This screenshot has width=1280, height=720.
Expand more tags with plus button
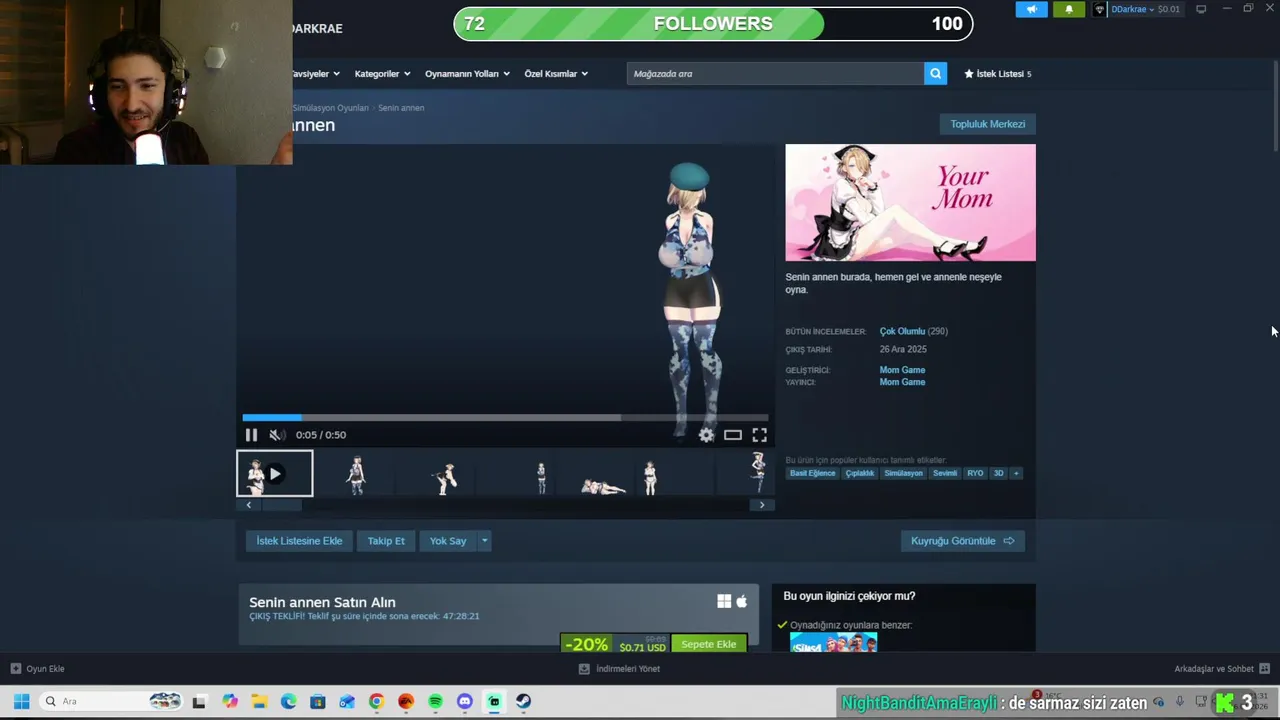1016,473
